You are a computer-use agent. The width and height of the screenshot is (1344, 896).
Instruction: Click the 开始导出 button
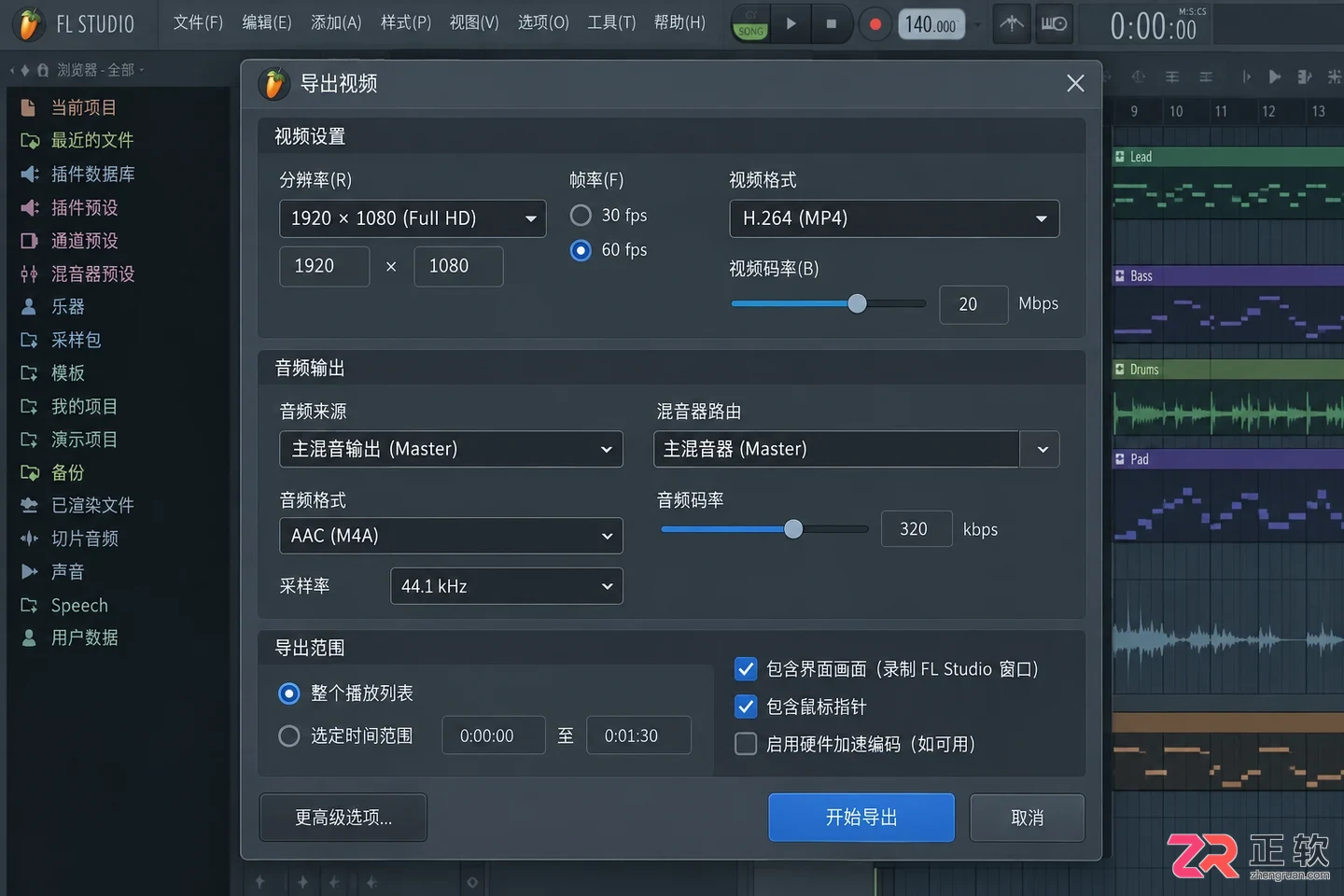[x=861, y=818]
